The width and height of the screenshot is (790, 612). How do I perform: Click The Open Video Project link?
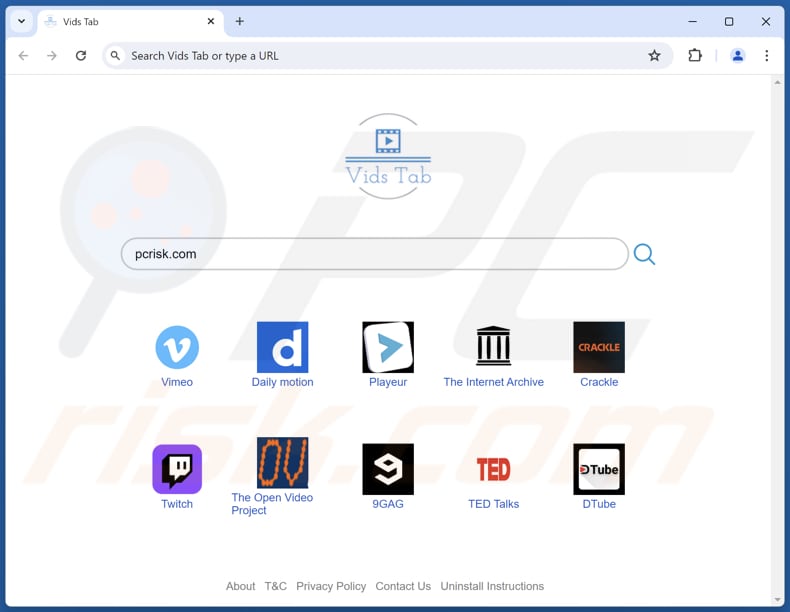coord(272,504)
